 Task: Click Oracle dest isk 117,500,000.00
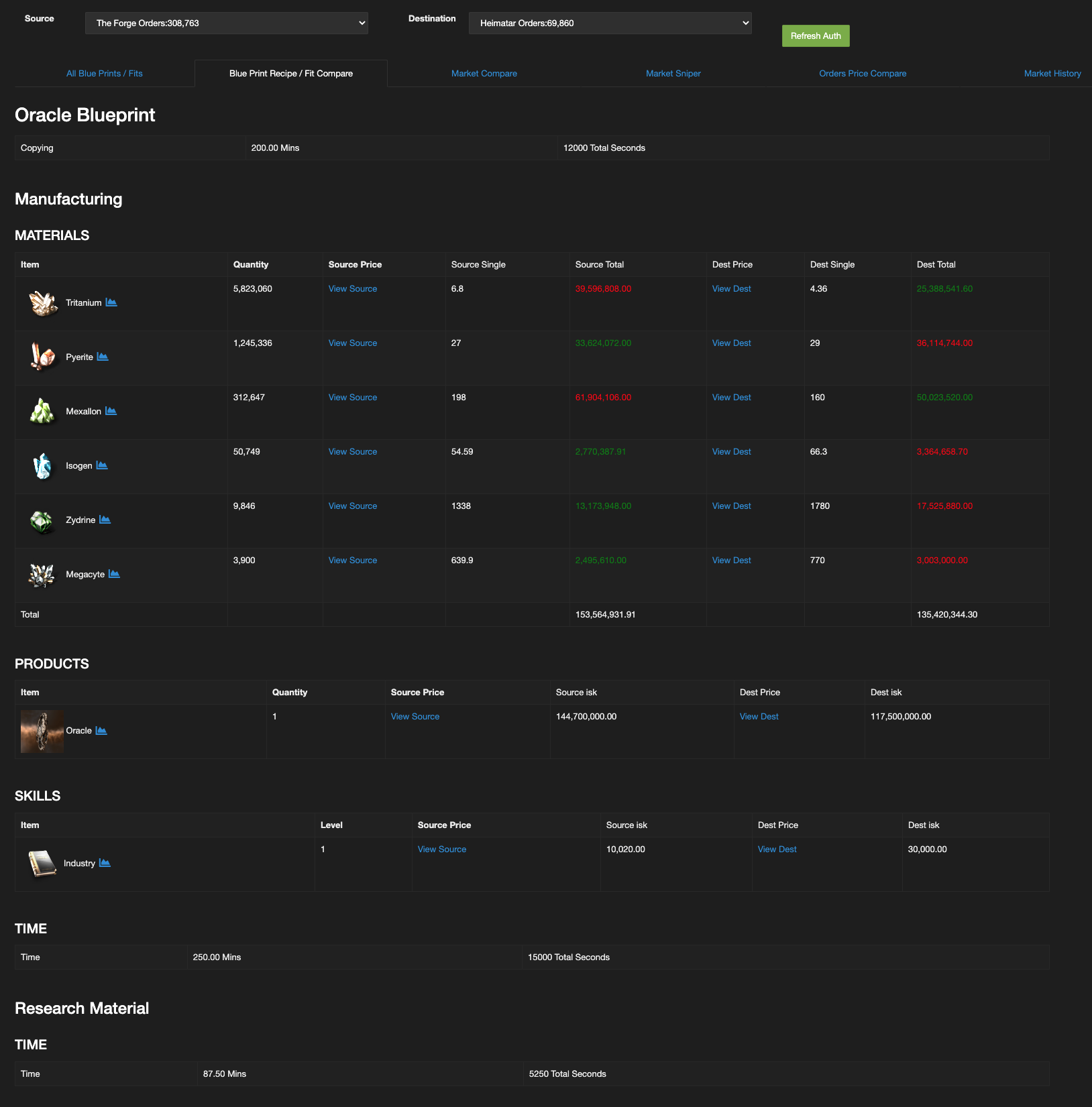901,717
